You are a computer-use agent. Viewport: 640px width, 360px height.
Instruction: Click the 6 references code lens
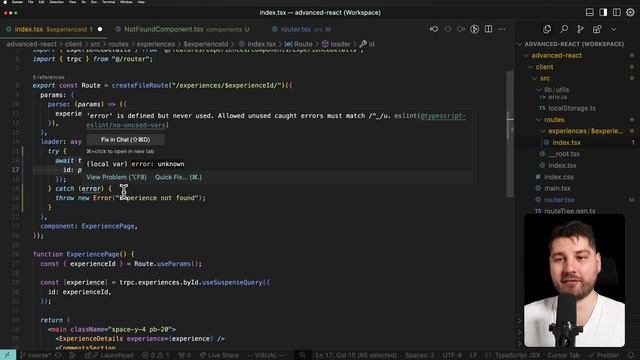[48, 77]
